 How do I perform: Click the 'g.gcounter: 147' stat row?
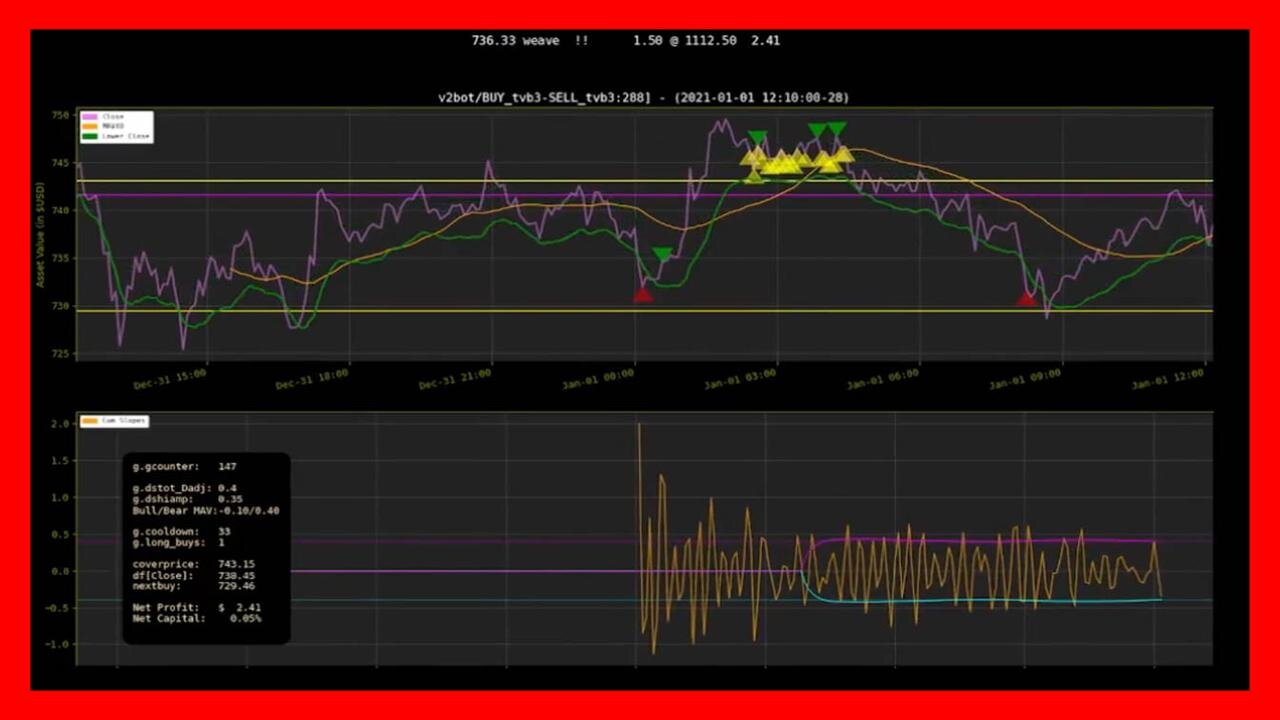click(x=185, y=466)
